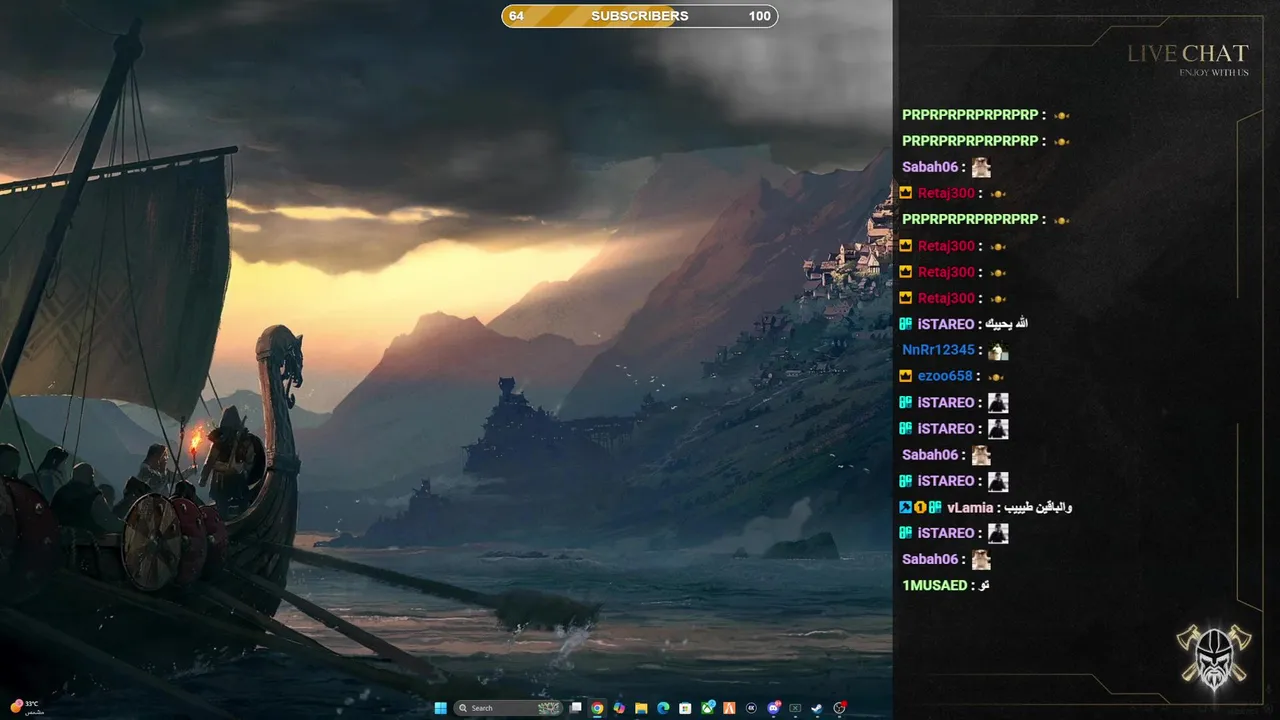Image resolution: width=1280 pixels, height=720 pixels.
Task: Click the subscriber goal number 100
Action: point(760,16)
